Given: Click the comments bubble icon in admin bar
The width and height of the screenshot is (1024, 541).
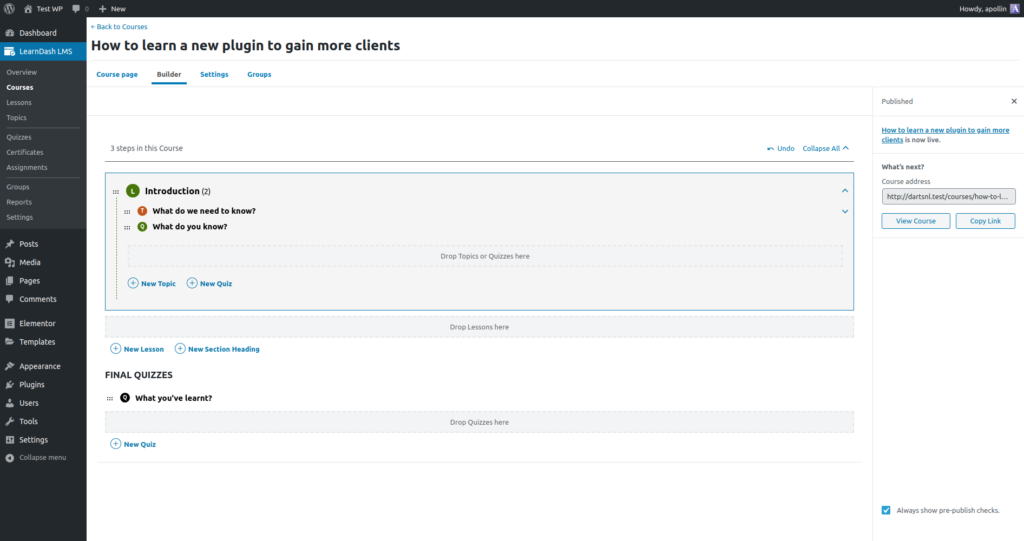Looking at the screenshot, I should [75, 8].
